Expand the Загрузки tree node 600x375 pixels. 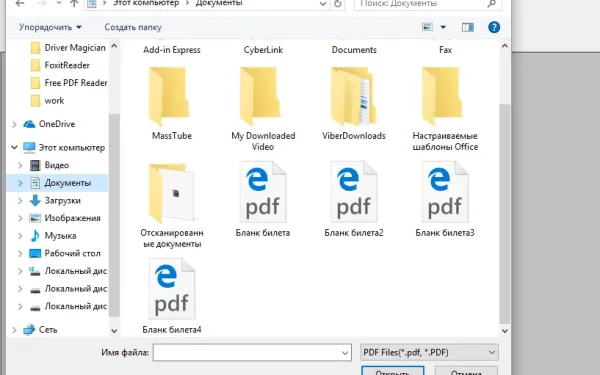pos(20,201)
